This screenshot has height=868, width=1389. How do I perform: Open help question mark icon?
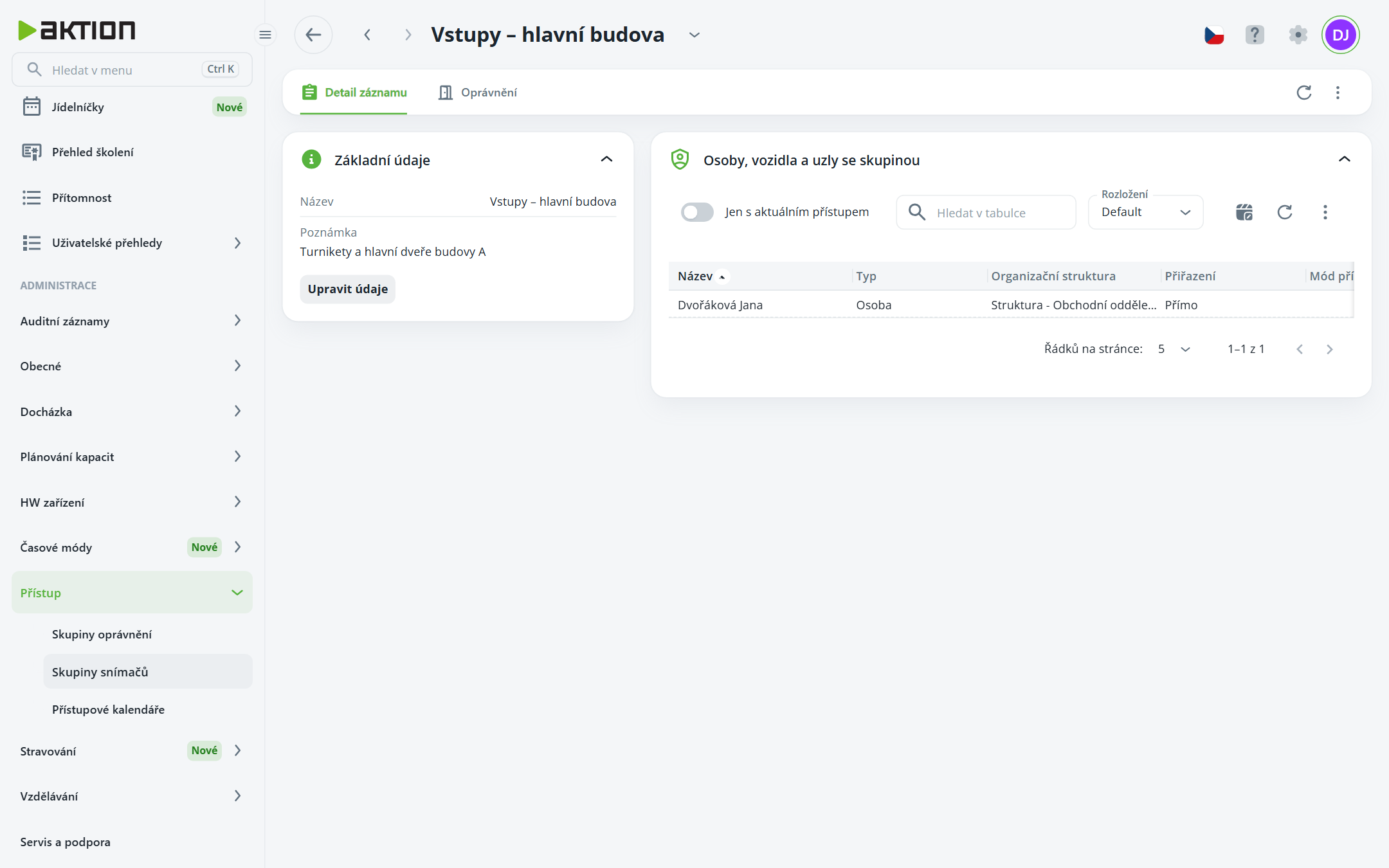[x=1255, y=35]
